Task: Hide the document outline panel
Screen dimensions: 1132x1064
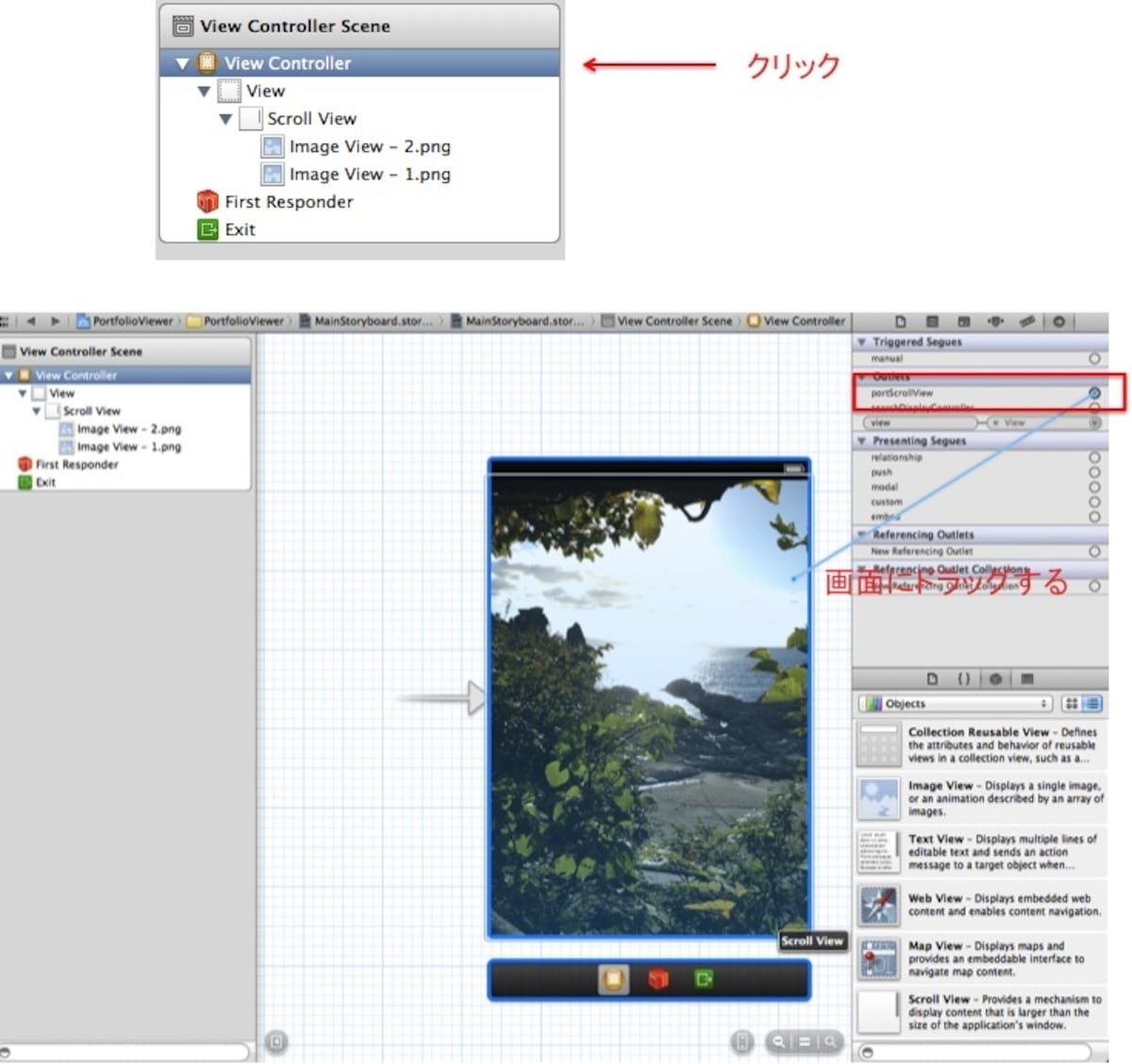Action: point(275,1041)
